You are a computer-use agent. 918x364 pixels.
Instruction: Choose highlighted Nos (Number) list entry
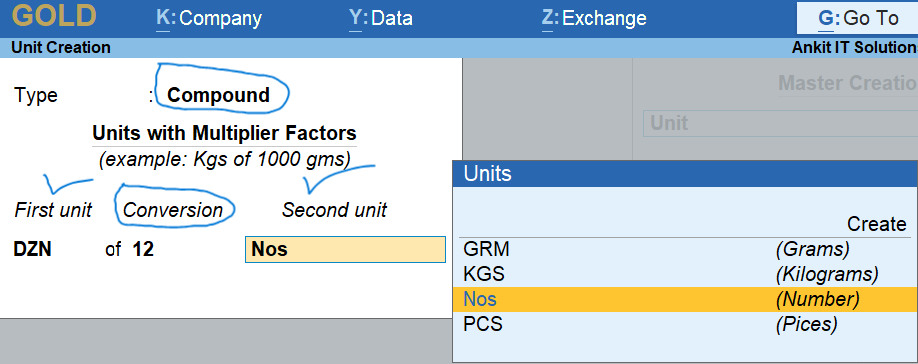pos(685,300)
